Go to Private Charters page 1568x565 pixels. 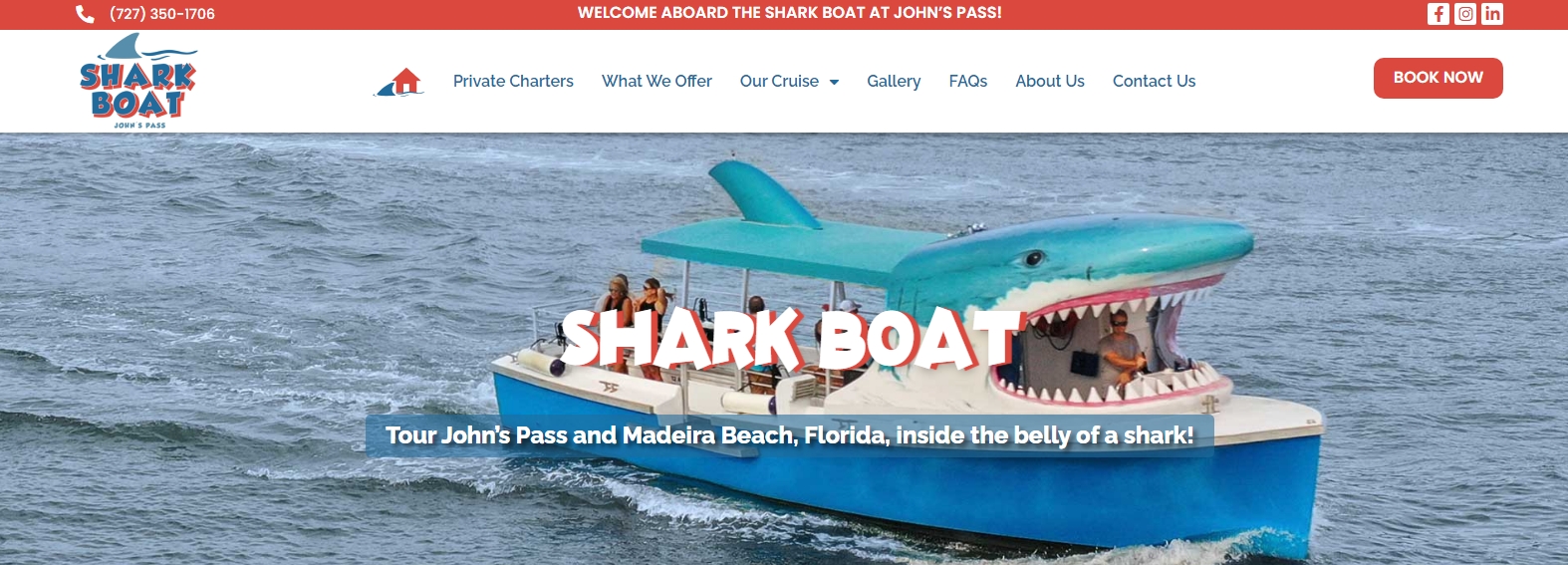(x=513, y=82)
